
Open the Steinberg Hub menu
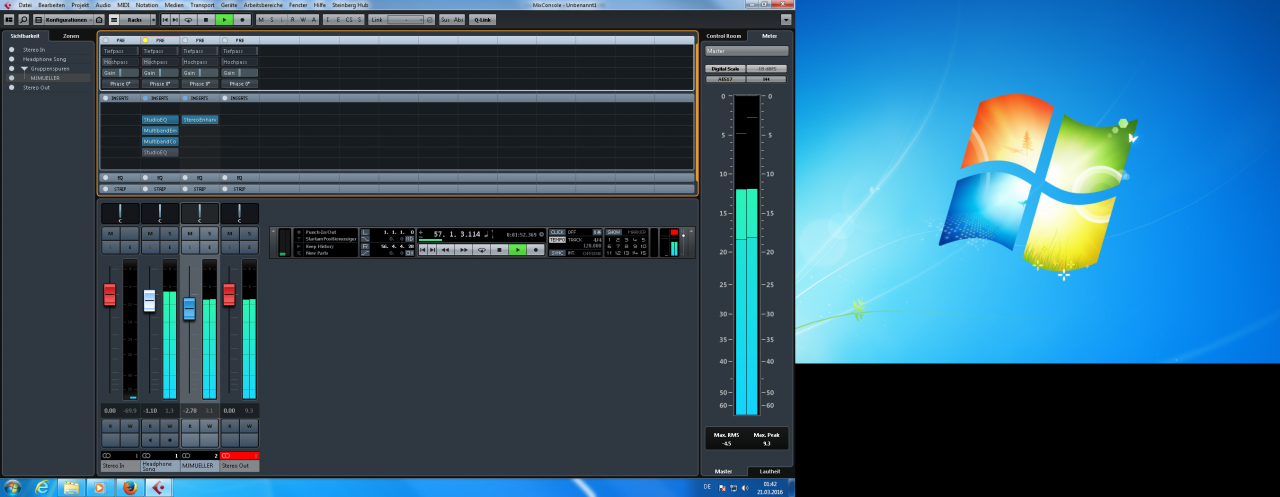[350, 5]
